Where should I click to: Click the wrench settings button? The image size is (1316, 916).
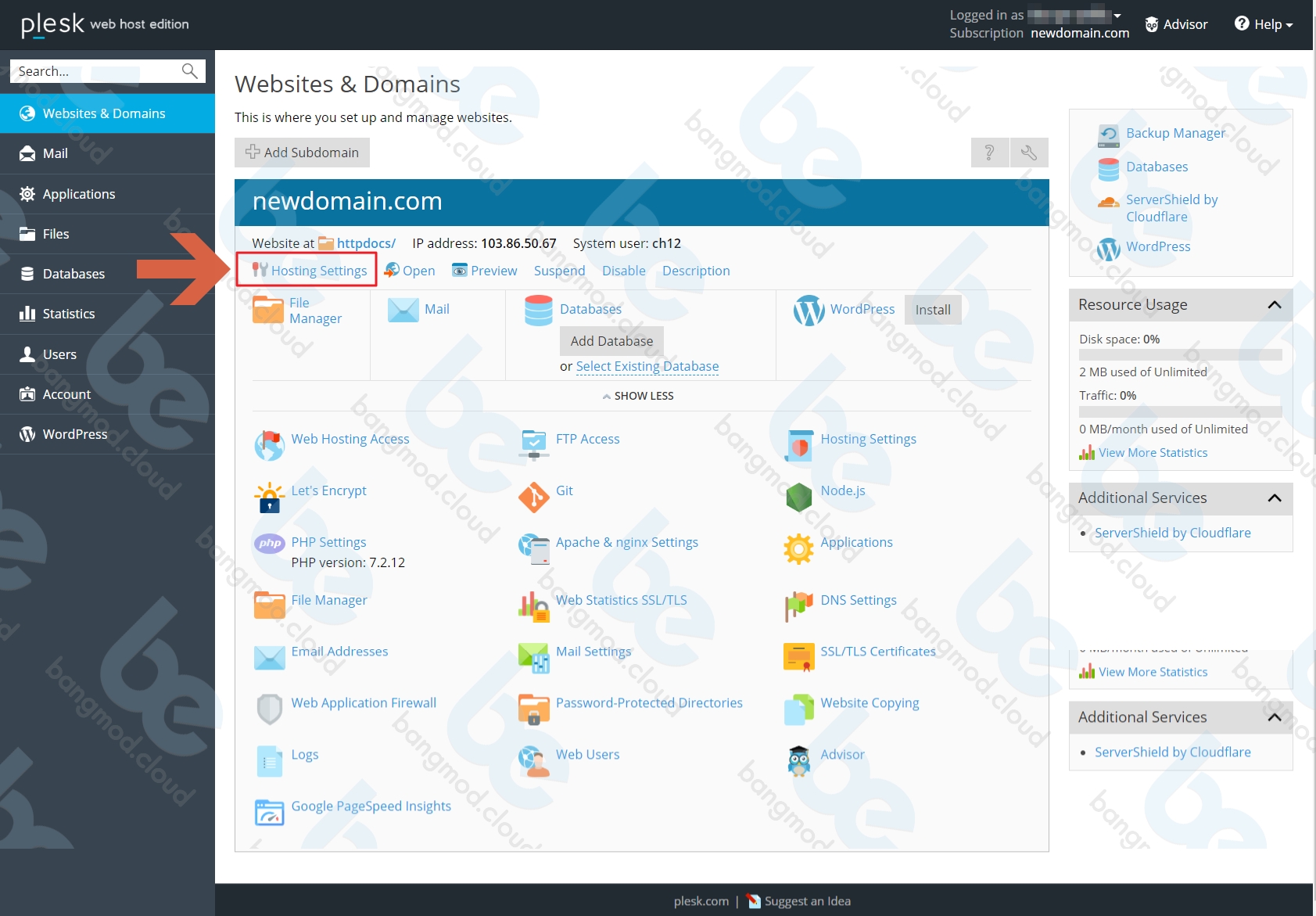click(1029, 153)
